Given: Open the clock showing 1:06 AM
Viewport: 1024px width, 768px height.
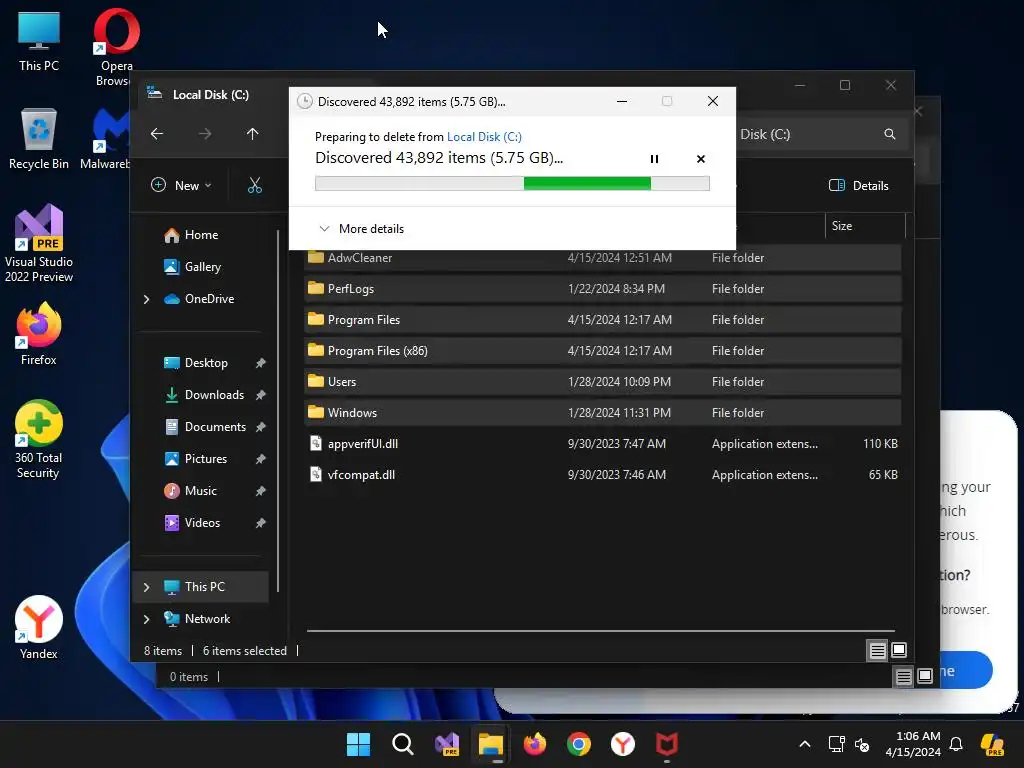Looking at the screenshot, I should coord(913,744).
